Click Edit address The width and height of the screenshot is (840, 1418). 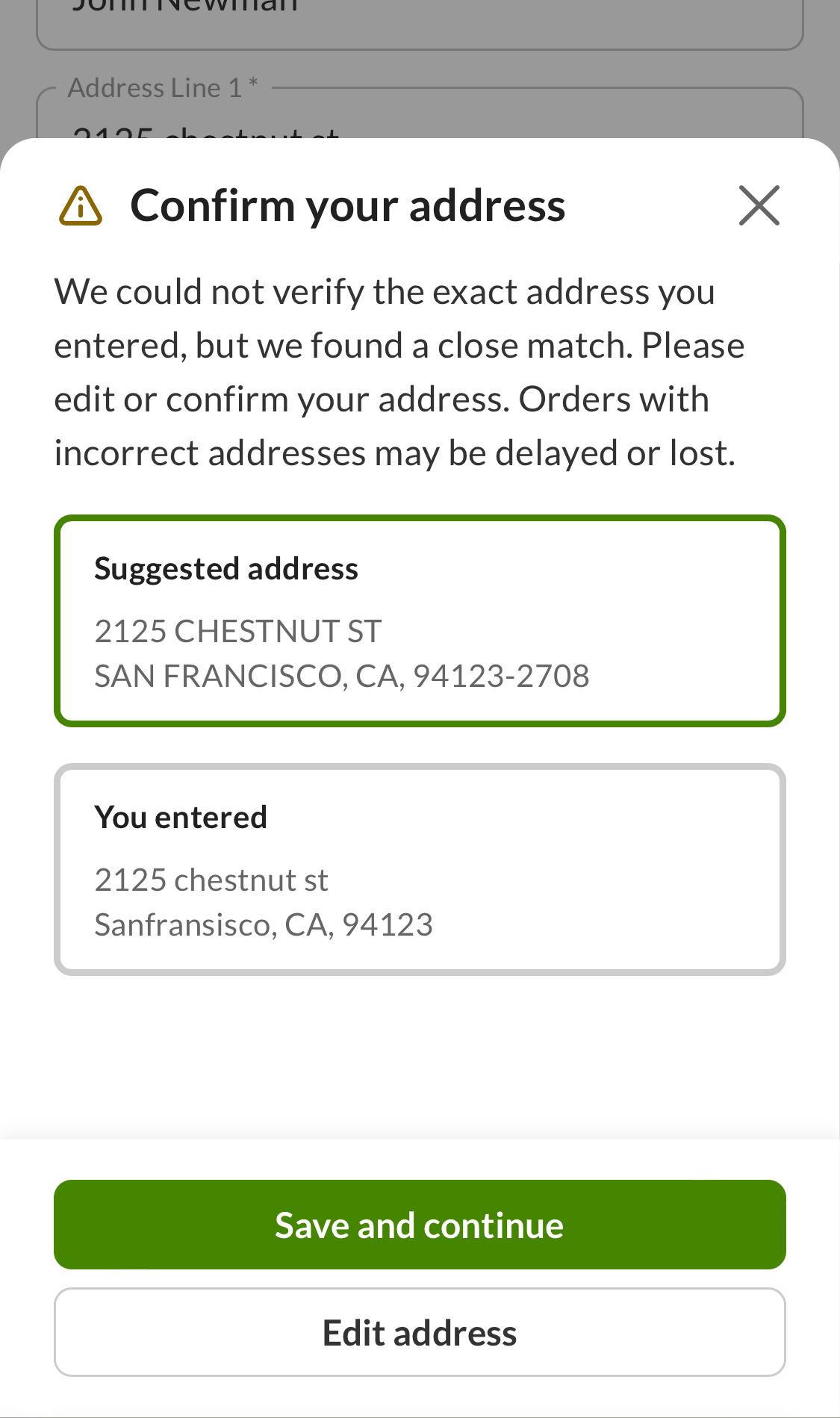pyautogui.click(x=420, y=1332)
